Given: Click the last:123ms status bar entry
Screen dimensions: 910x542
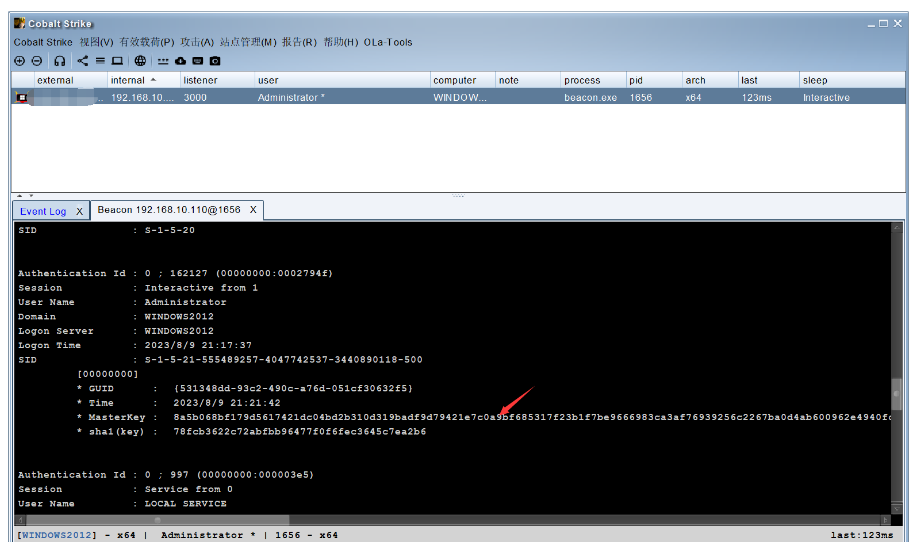Looking at the screenshot, I should [862, 535].
